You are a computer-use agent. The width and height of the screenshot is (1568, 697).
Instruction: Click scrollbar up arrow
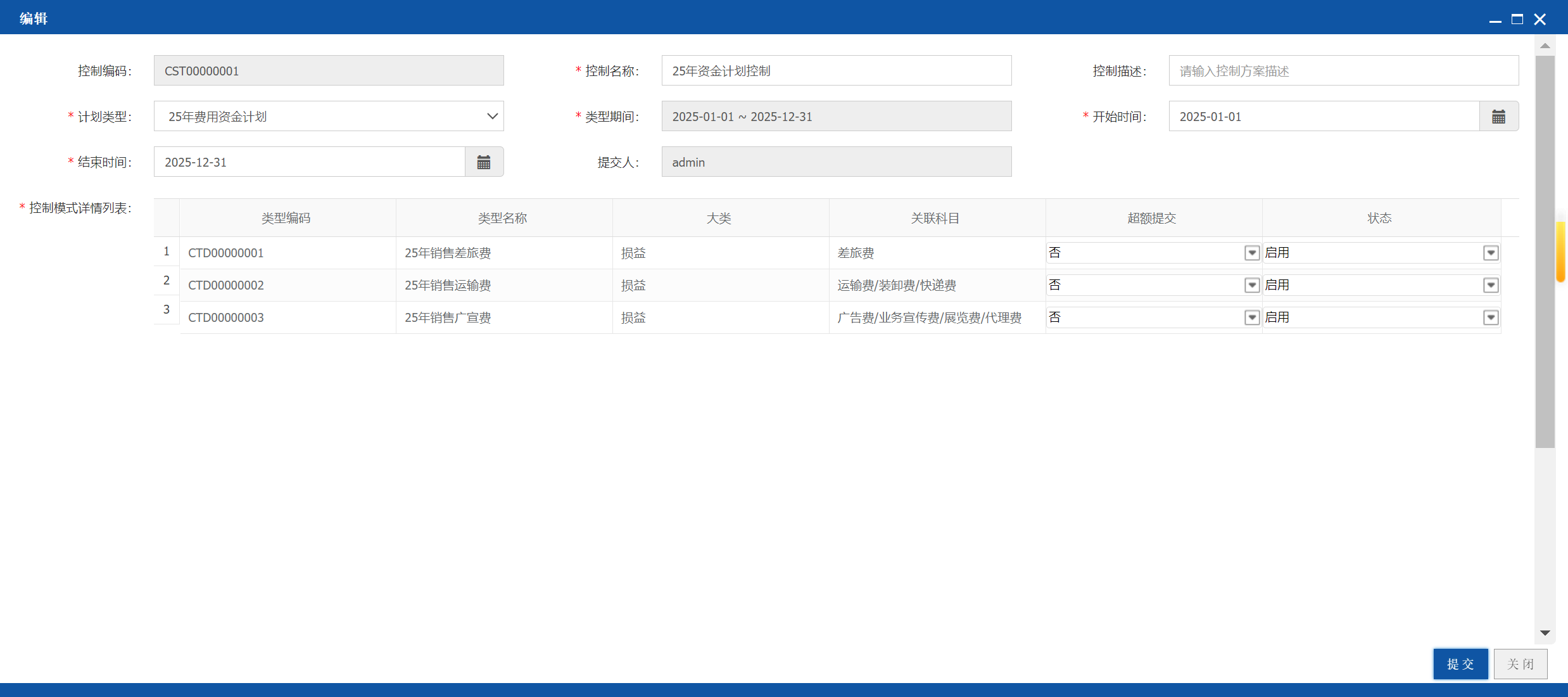[1545, 46]
